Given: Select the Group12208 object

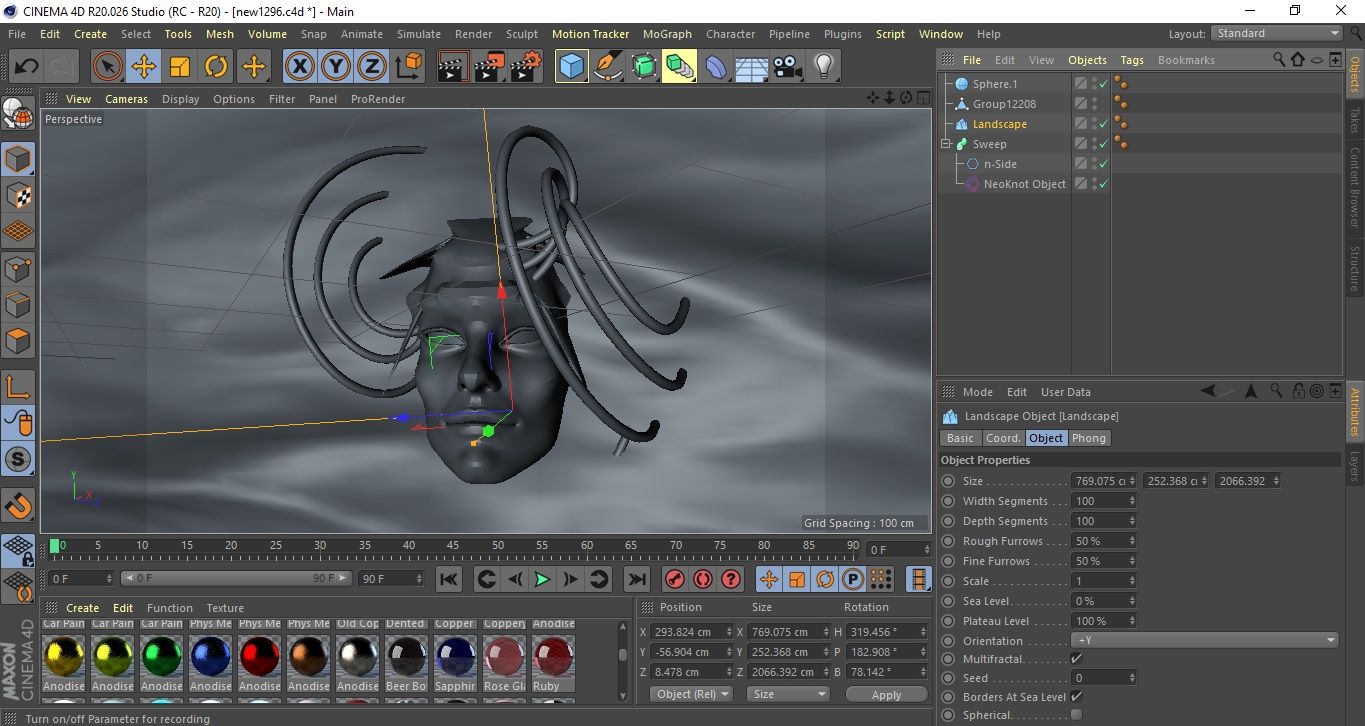Looking at the screenshot, I should click(1004, 104).
